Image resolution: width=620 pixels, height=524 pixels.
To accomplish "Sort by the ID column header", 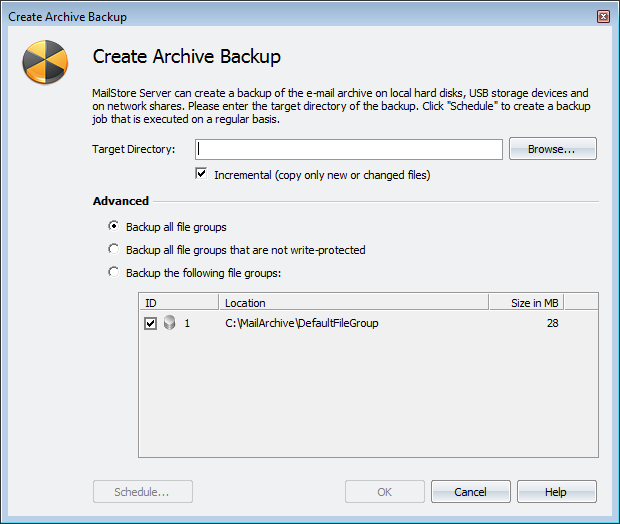I will tap(178, 302).
